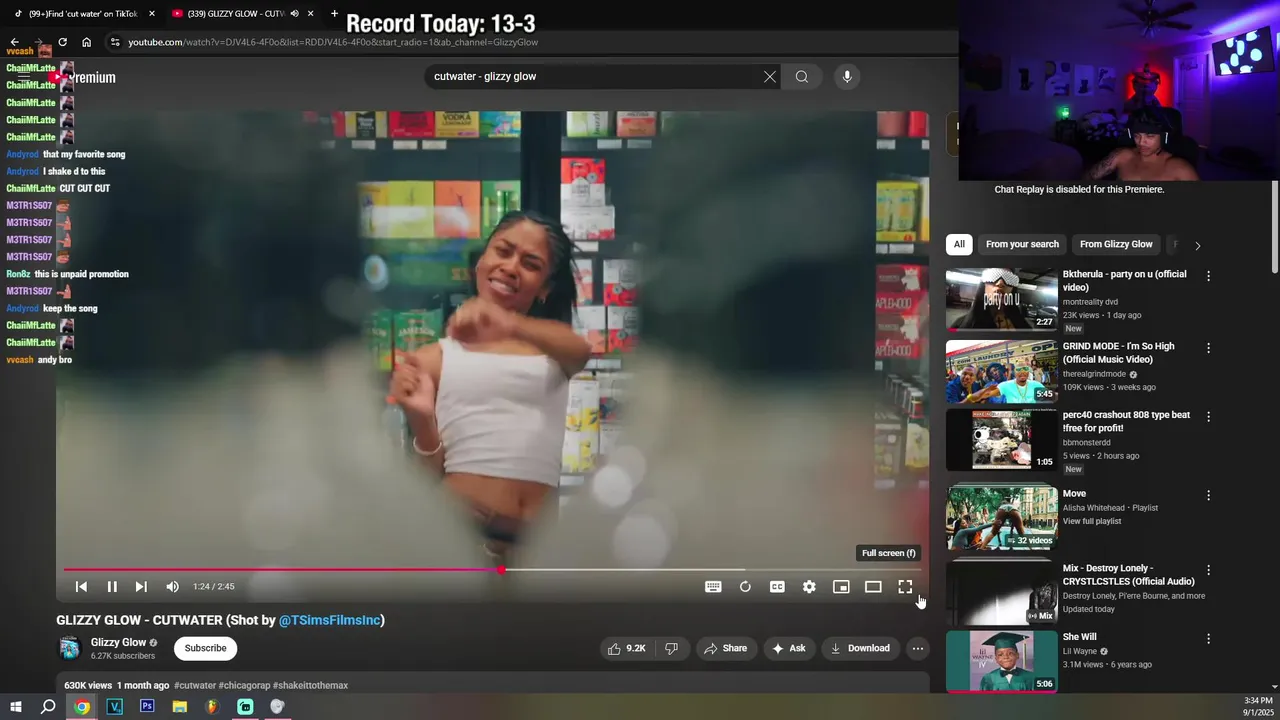Clear the YouTube search text
1280x720 pixels.
tap(770, 77)
